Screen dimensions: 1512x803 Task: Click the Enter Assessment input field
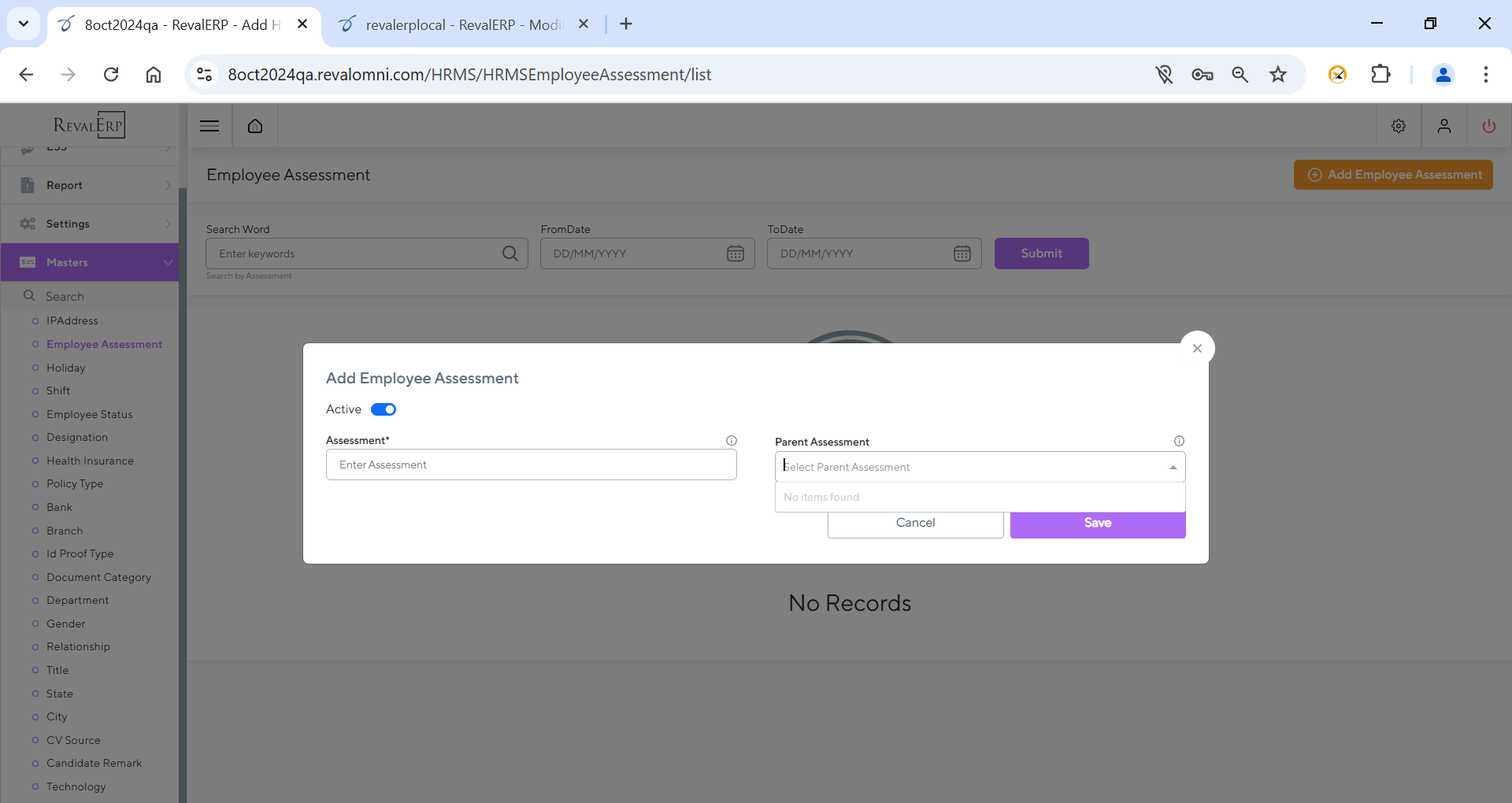531,465
